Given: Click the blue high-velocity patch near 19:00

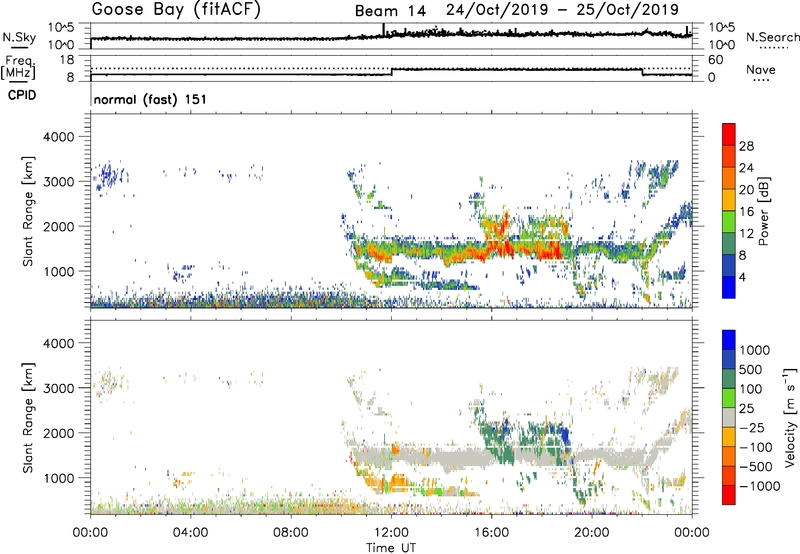Looking at the screenshot, I should [563, 435].
